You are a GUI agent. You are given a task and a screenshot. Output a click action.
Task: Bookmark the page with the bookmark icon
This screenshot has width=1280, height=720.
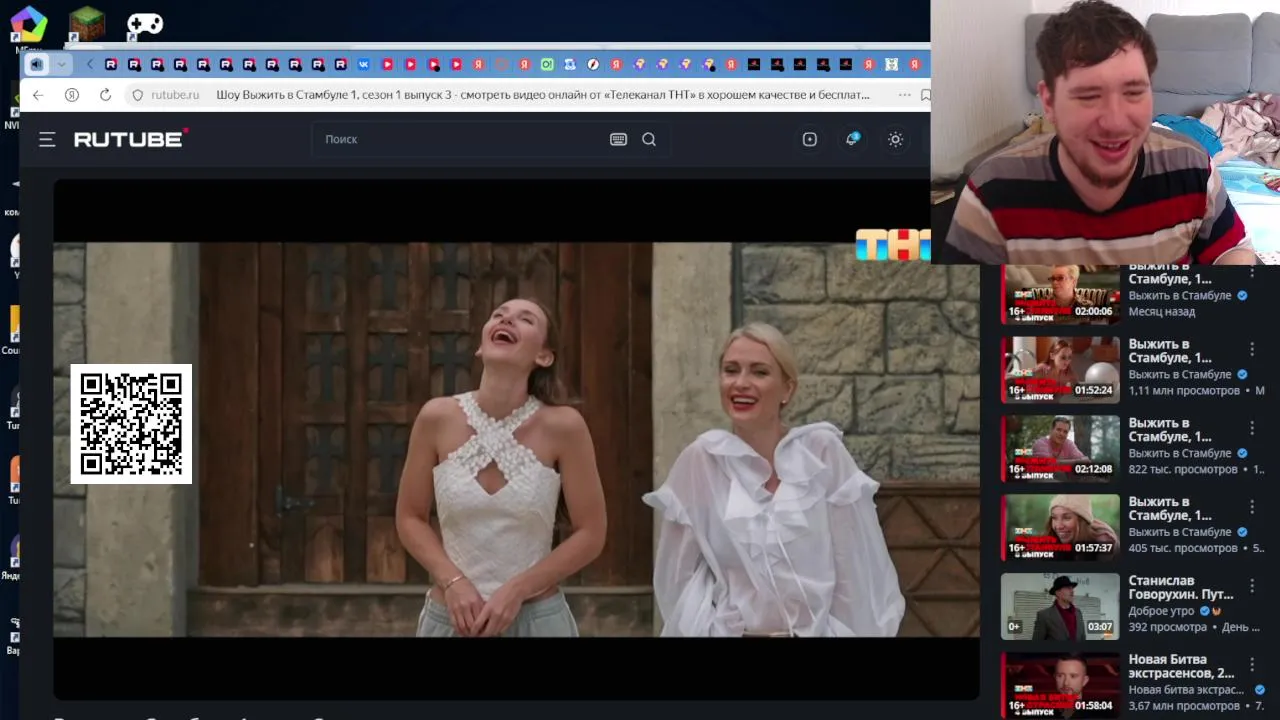[x=925, y=95]
